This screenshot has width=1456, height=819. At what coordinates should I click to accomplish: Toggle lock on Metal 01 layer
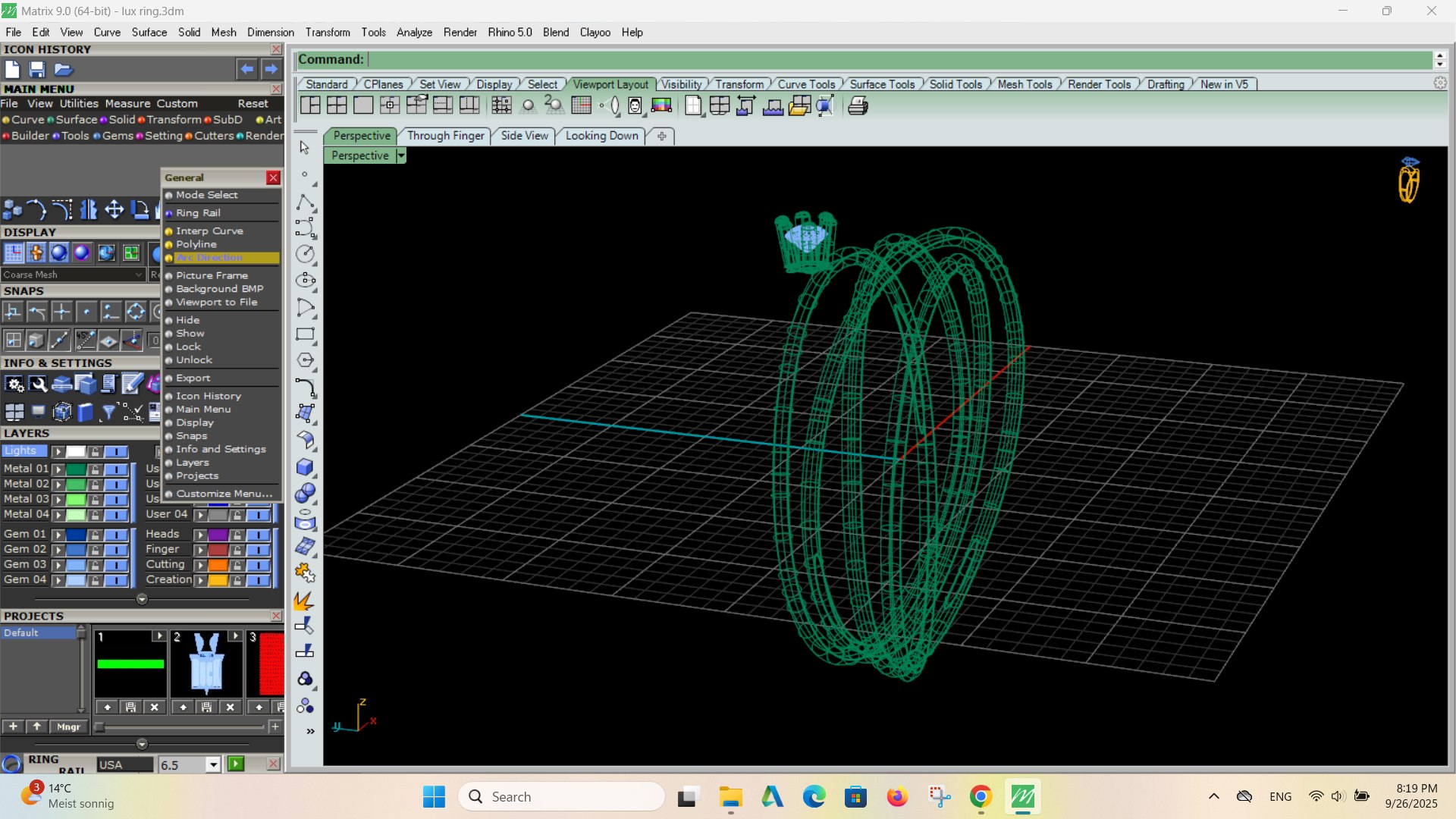click(95, 469)
